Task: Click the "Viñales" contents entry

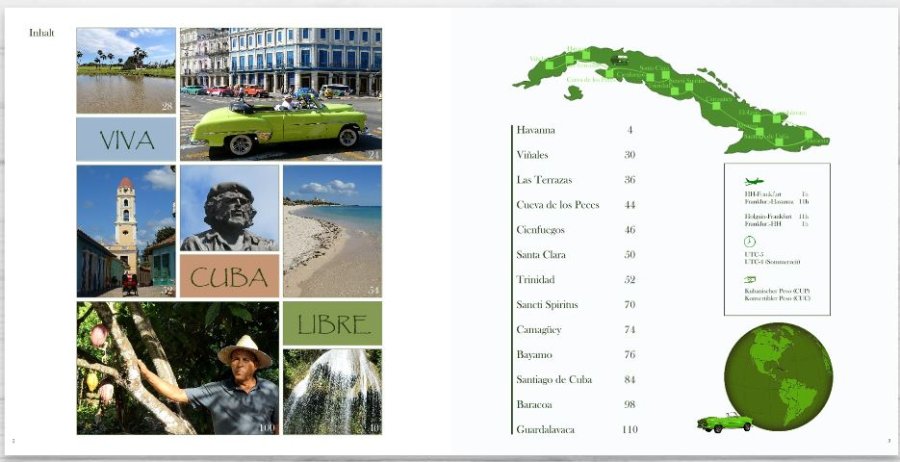Action: click(x=532, y=155)
